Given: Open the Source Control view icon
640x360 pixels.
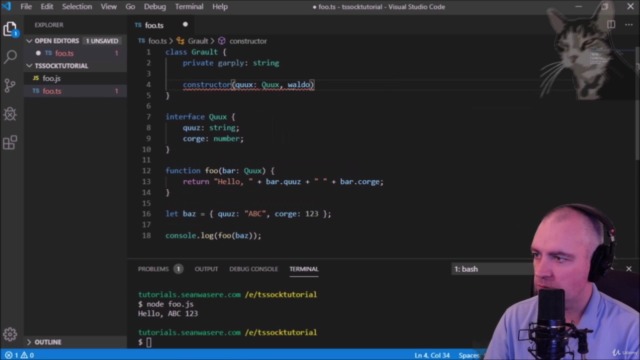Looking at the screenshot, I should [10, 85].
